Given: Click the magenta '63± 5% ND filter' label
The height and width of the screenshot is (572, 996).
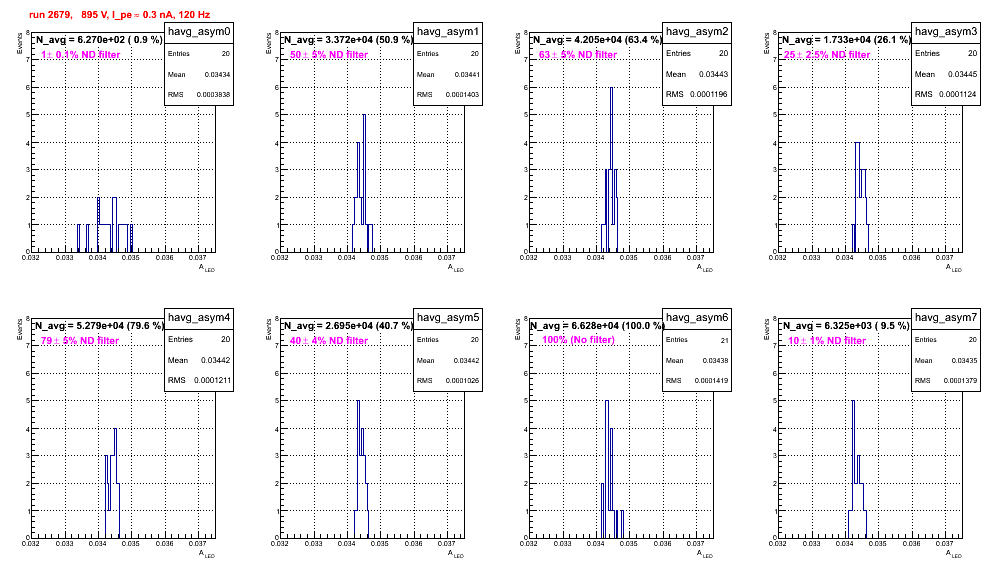Looking at the screenshot, I should (578, 55).
